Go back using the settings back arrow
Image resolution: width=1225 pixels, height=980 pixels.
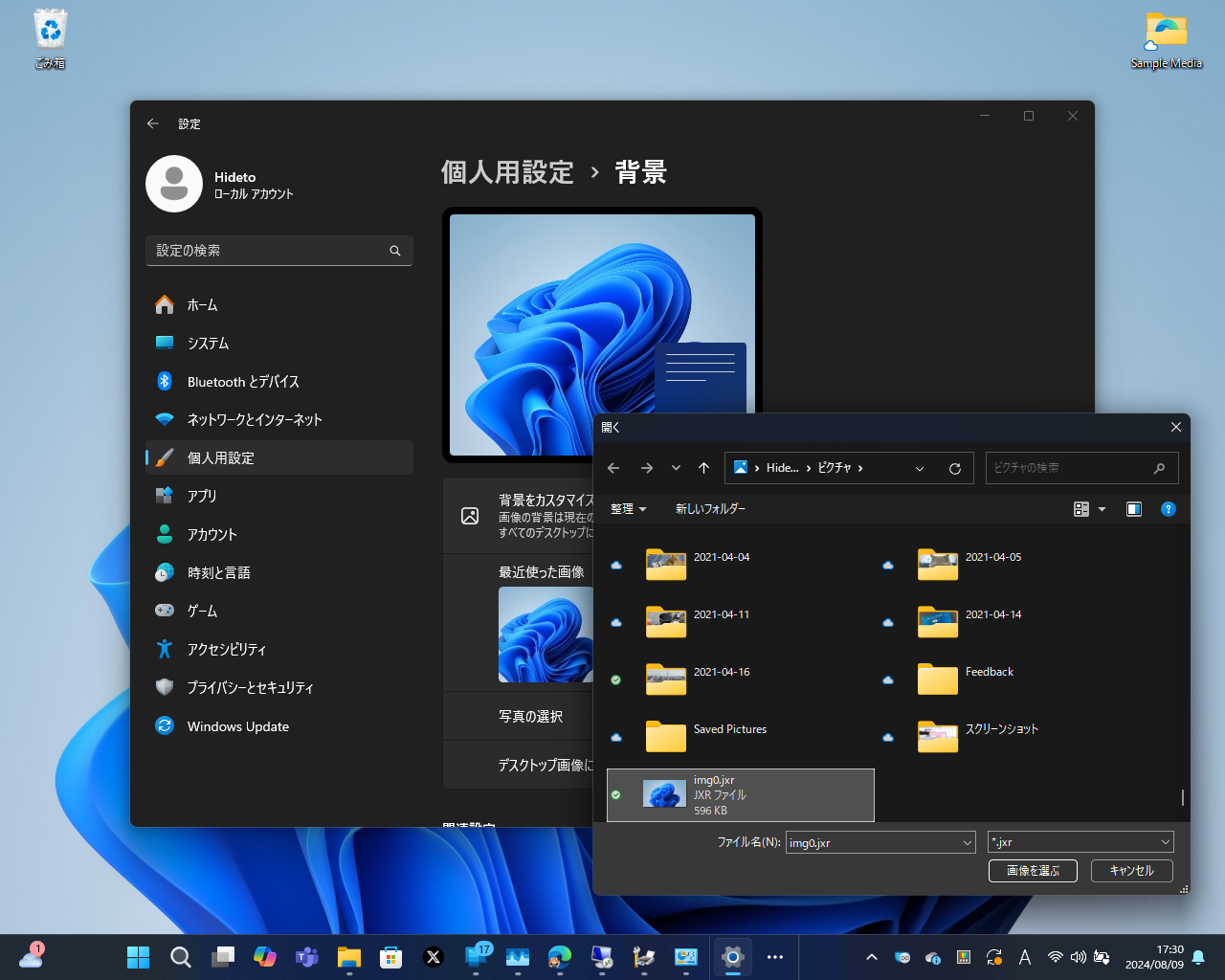(x=152, y=123)
